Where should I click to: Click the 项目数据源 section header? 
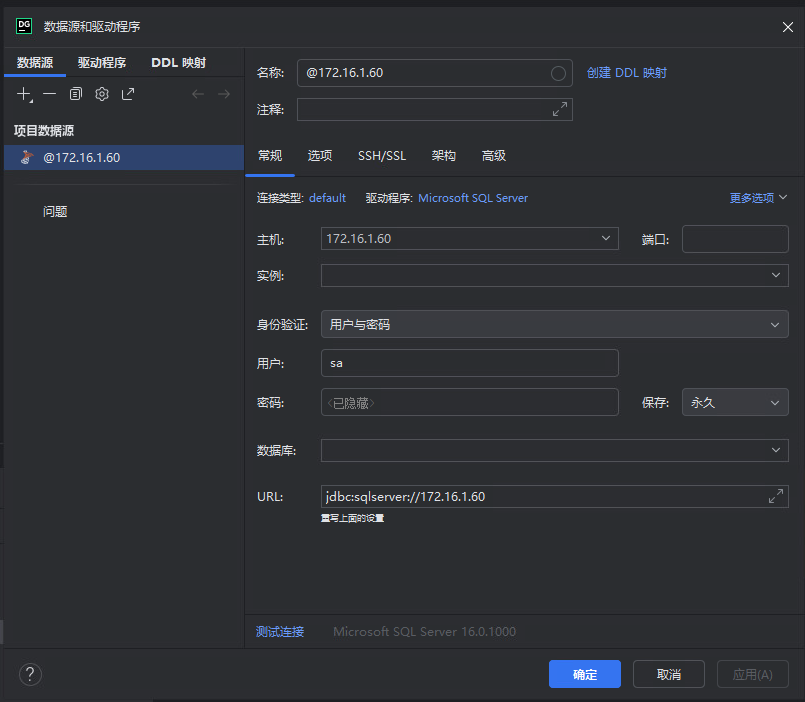tap(44, 130)
